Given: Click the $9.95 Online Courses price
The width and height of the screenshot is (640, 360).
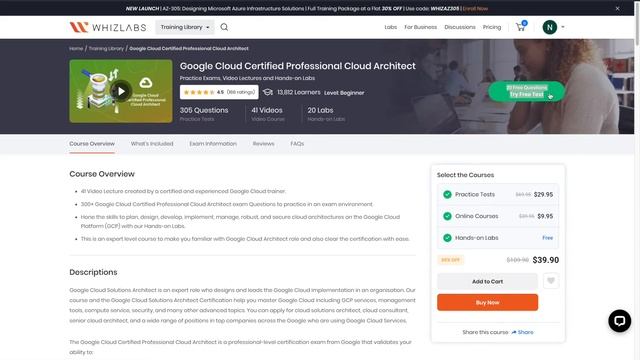Looking at the screenshot, I should pos(545,216).
